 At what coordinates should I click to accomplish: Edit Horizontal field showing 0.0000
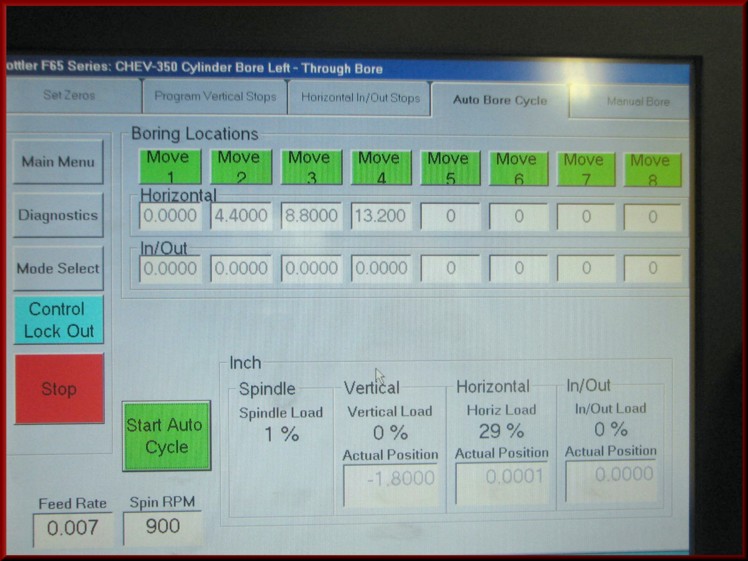point(170,216)
